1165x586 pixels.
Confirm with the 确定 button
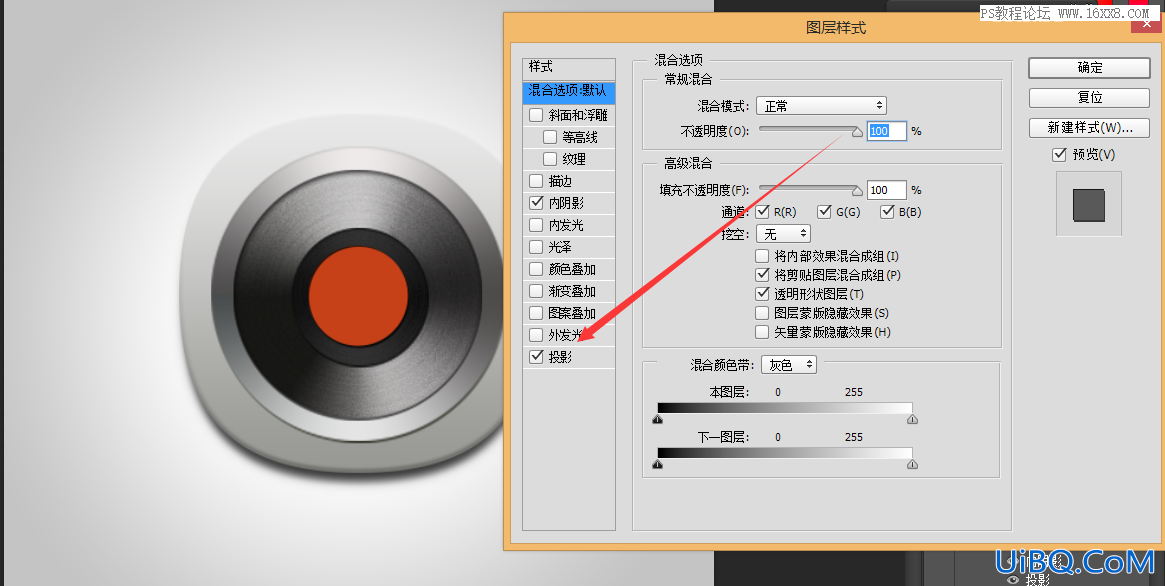pyautogui.click(x=1089, y=68)
